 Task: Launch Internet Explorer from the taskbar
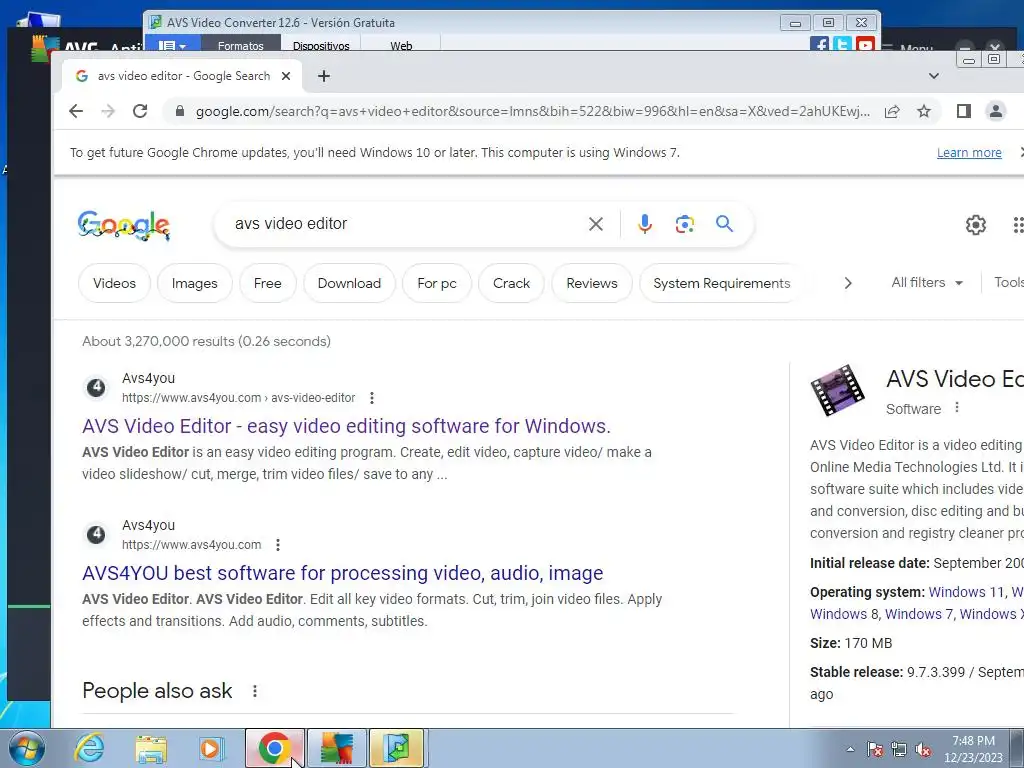click(89, 749)
